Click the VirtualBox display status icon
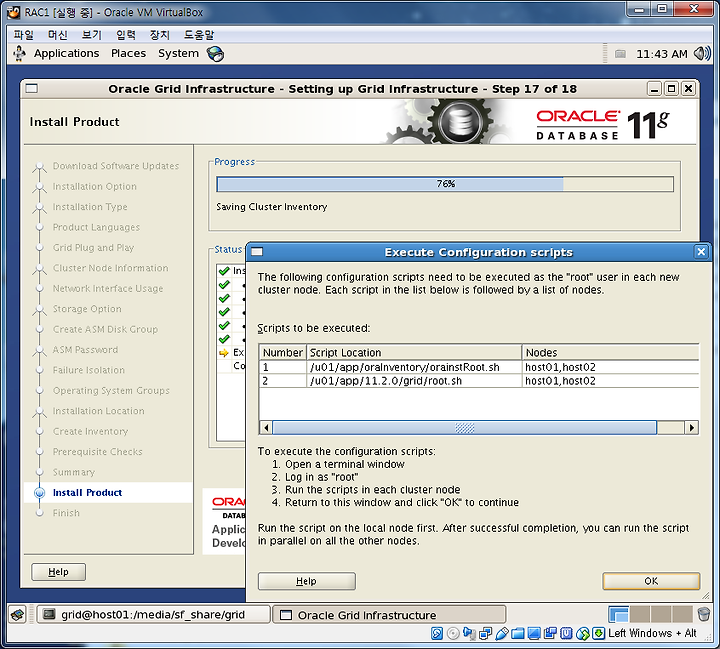This screenshot has height=649, width=720. (x=534, y=633)
